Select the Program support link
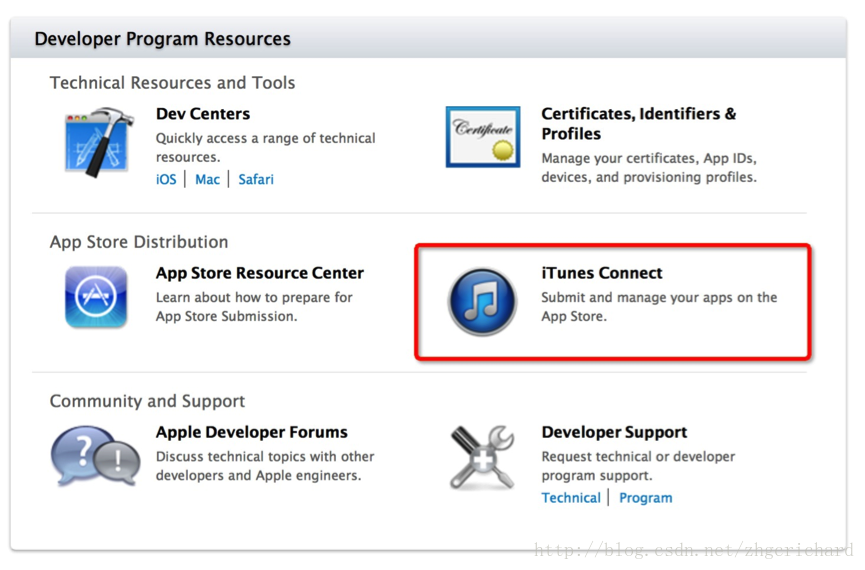The height and width of the screenshot is (570, 865). click(645, 498)
